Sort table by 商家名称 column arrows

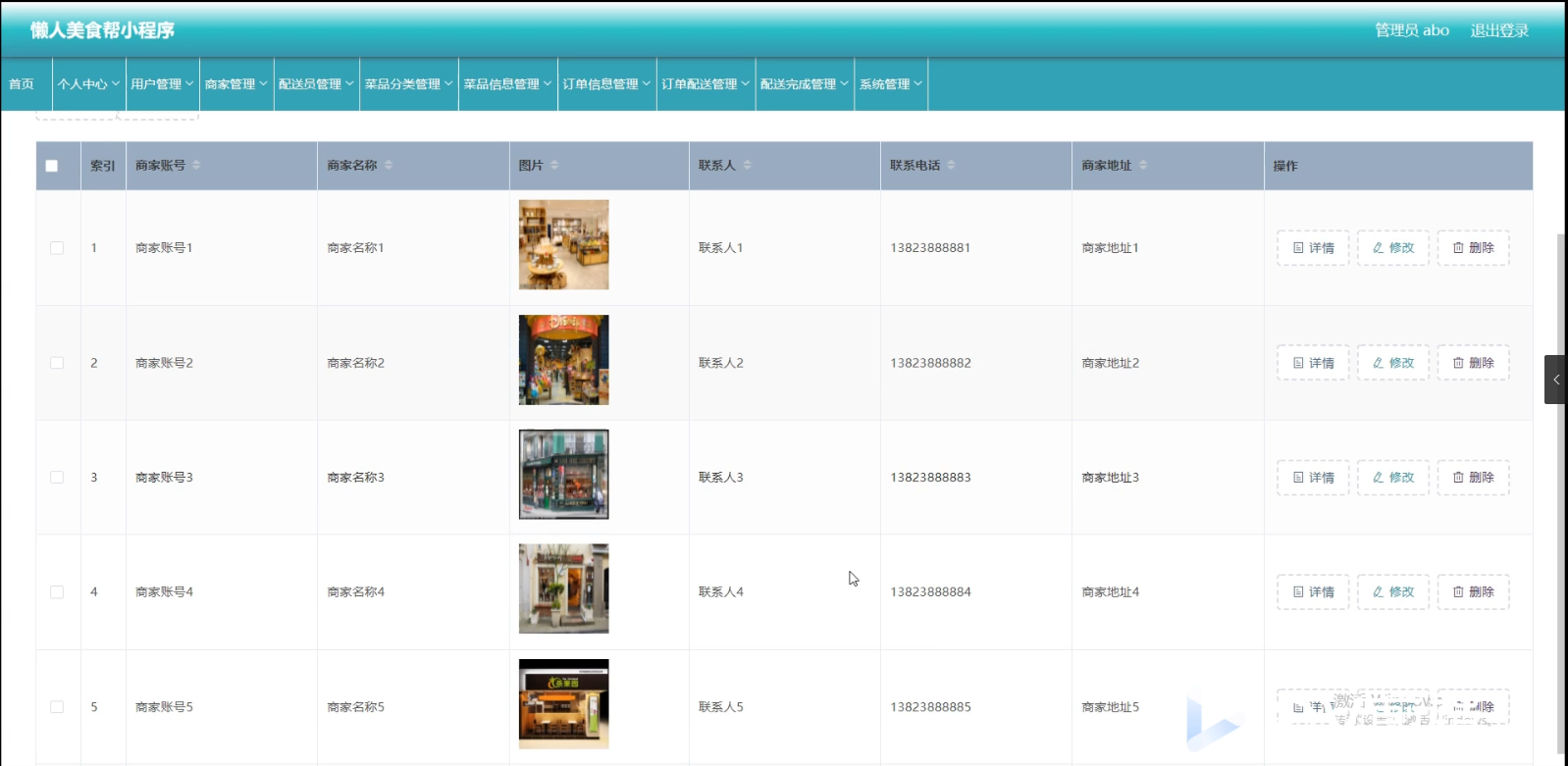click(389, 165)
